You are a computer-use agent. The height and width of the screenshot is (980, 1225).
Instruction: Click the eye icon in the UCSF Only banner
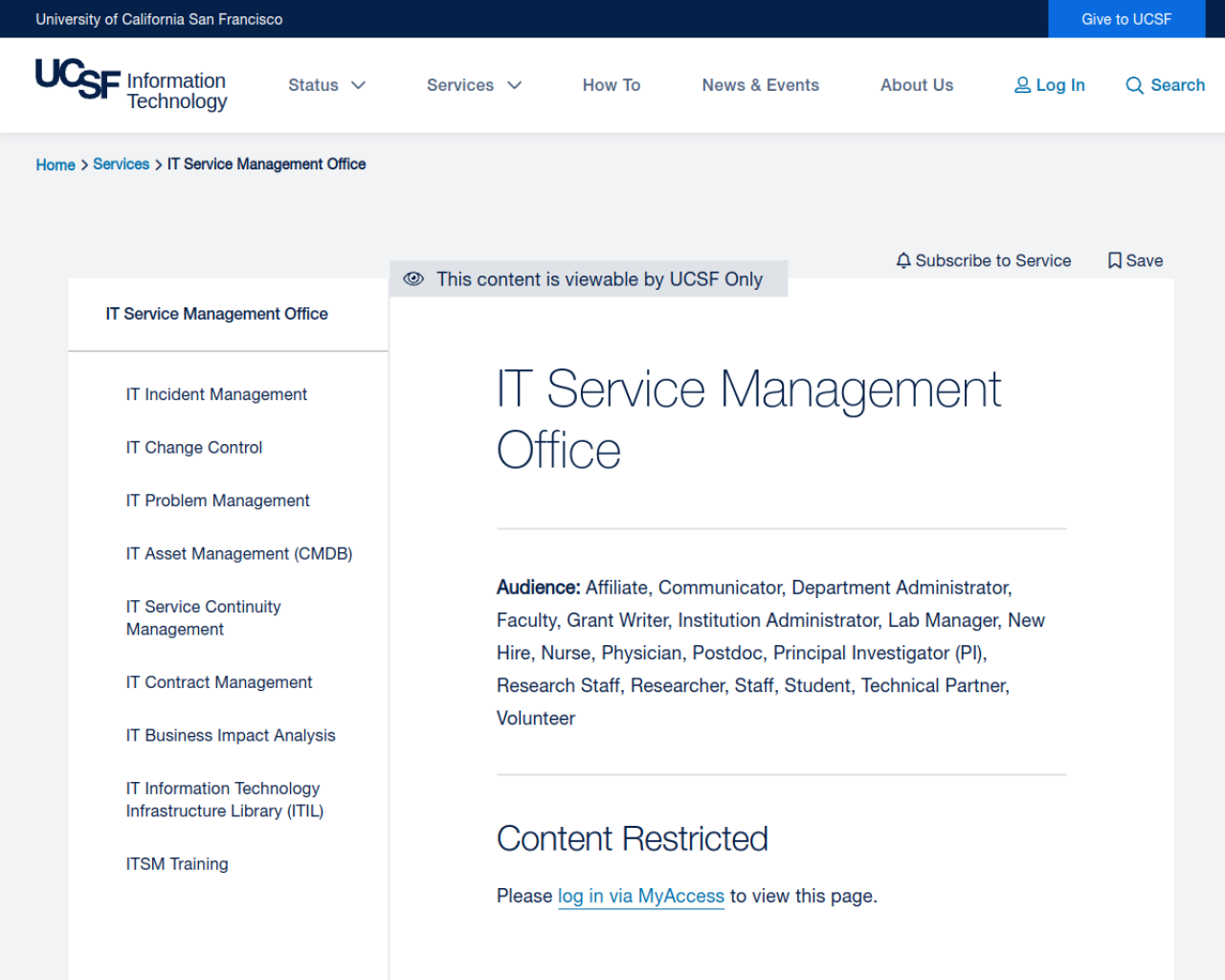click(413, 278)
